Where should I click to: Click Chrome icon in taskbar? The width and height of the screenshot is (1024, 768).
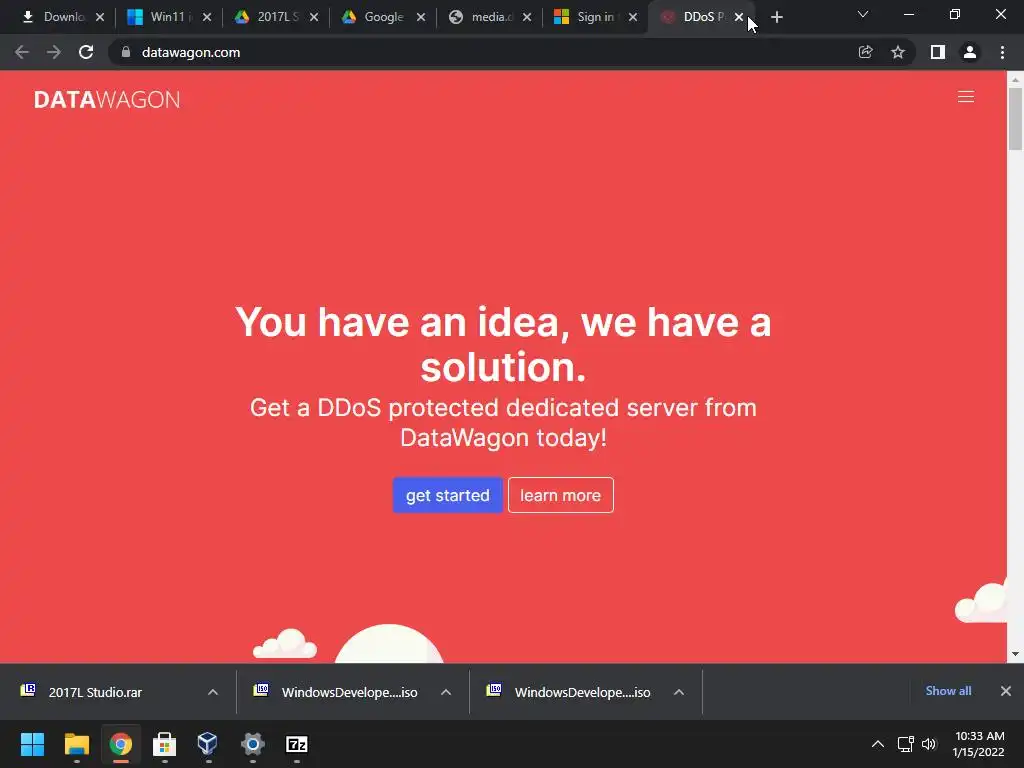click(x=121, y=744)
